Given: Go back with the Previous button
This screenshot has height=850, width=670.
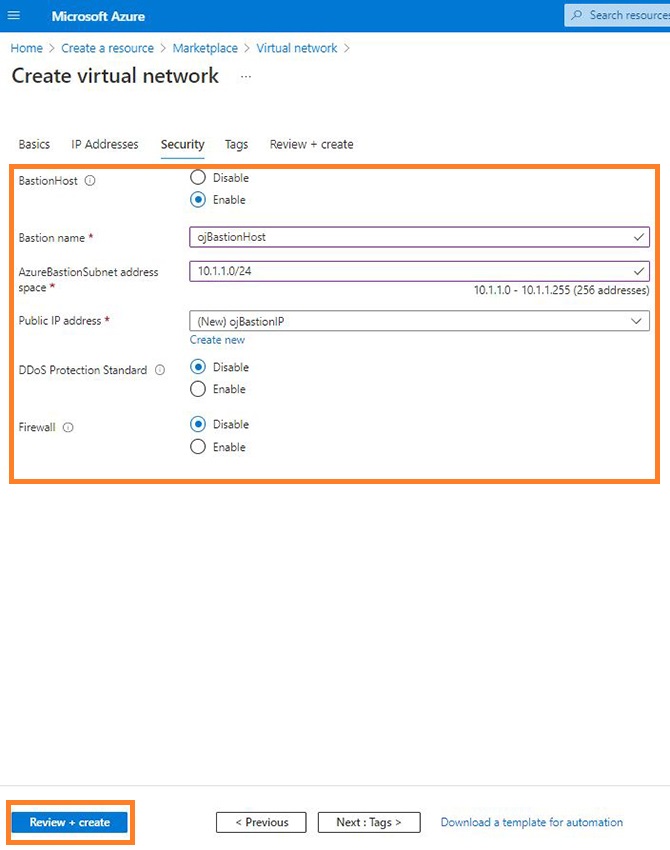Looking at the screenshot, I should point(261,822).
